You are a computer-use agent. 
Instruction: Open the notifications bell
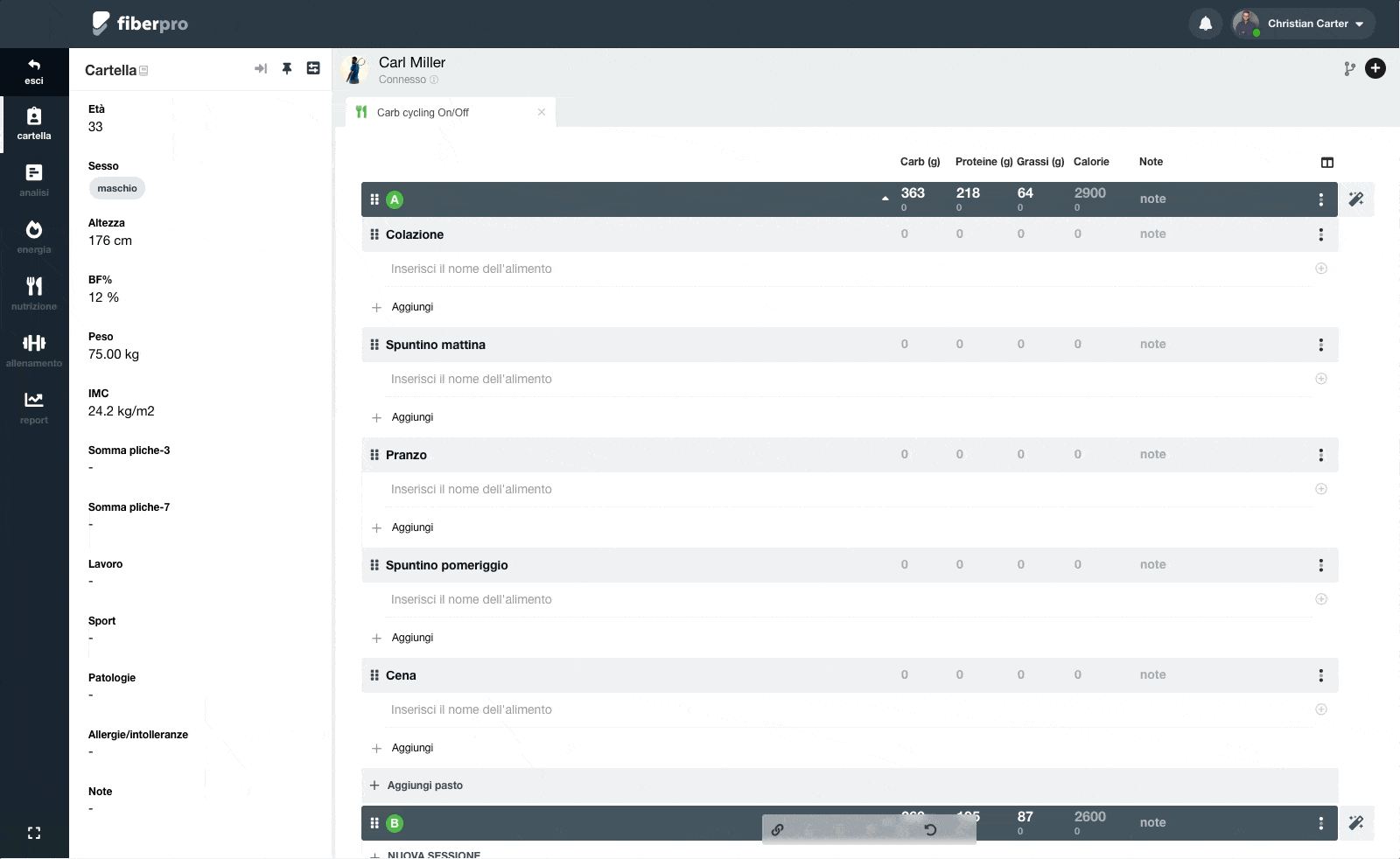(x=1206, y=24)
